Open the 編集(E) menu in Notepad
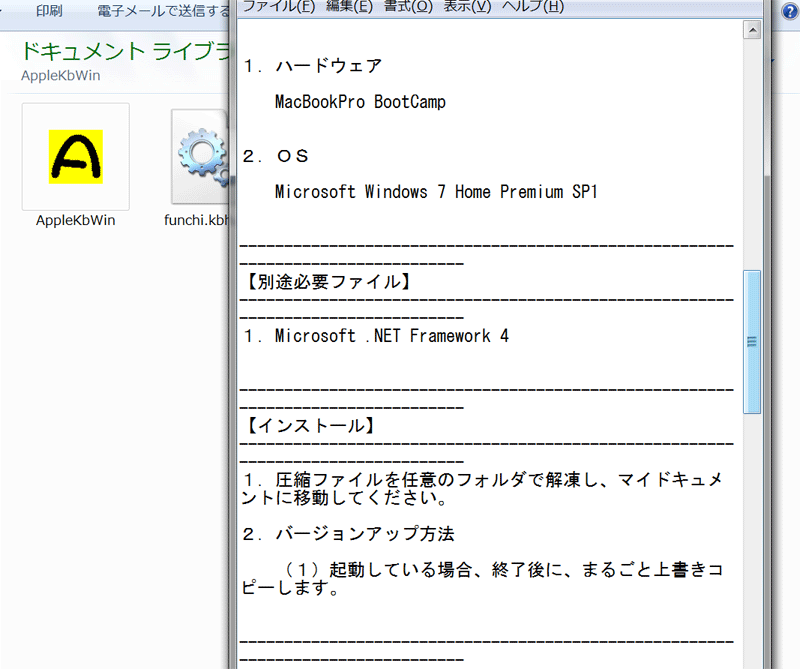 point(349,7)
